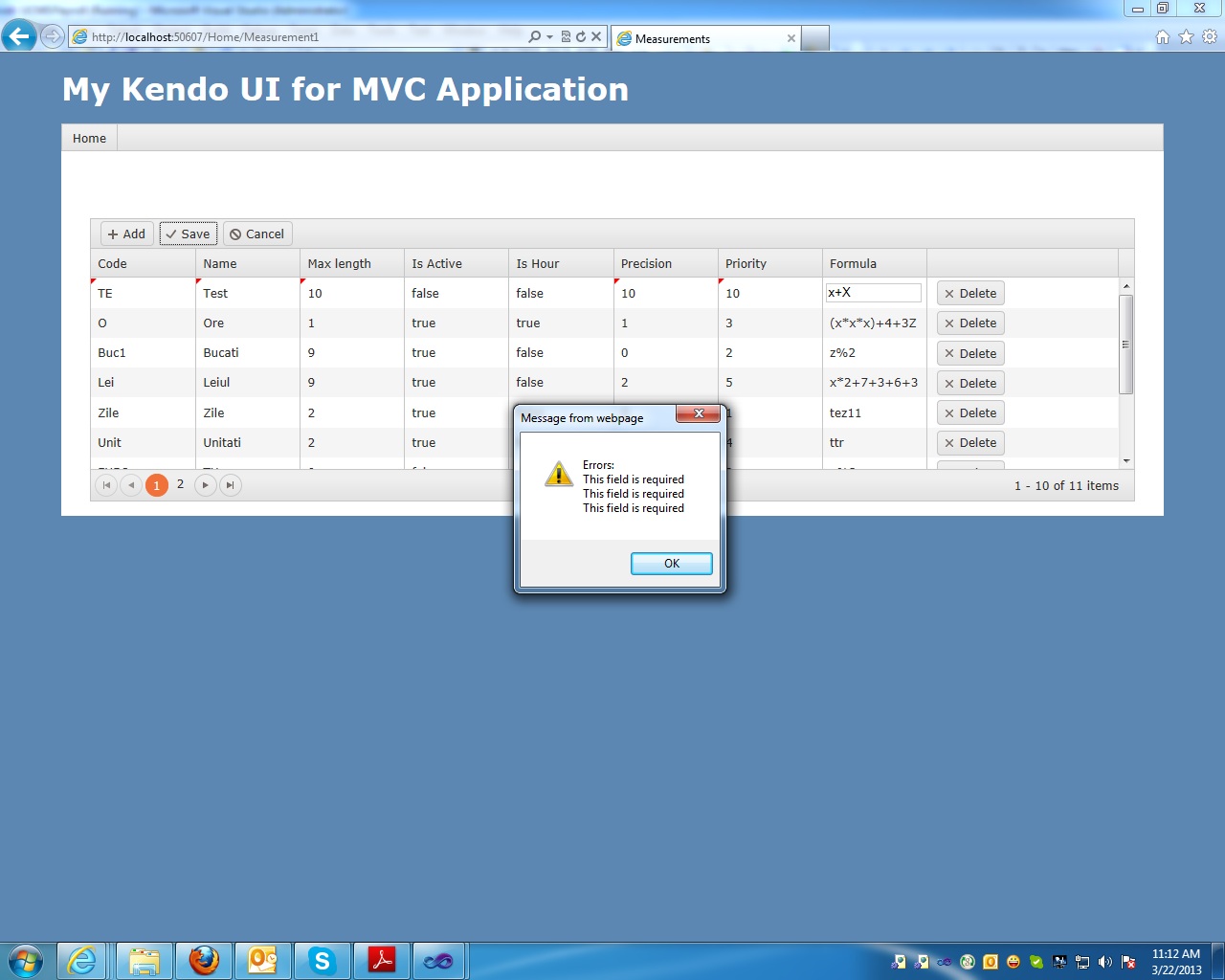Open a new blank browser tab

click(x=814, y=38)
